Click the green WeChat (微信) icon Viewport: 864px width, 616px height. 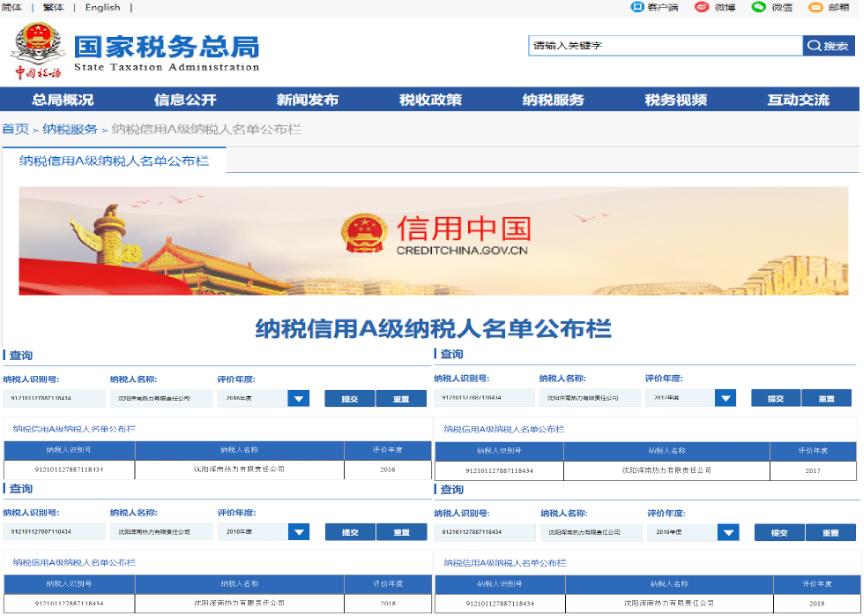(759, 7)
